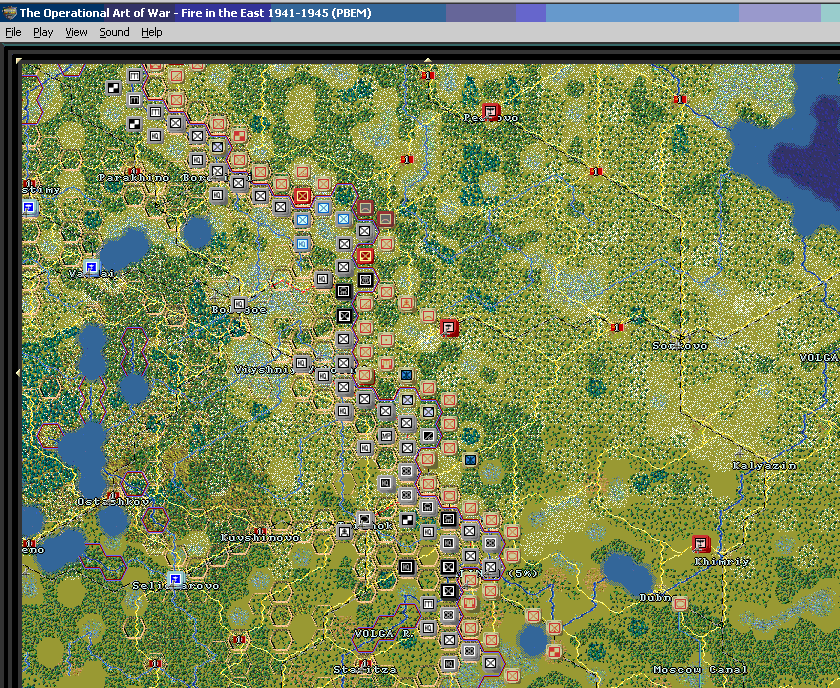Select the red HQ unit at Khimriy
Viewport: 840px width, 688px height.
701,544
